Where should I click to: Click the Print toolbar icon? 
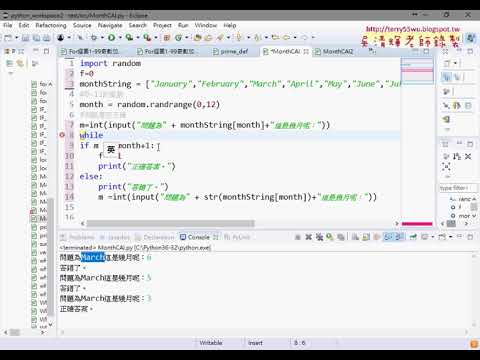coord(47,38)
